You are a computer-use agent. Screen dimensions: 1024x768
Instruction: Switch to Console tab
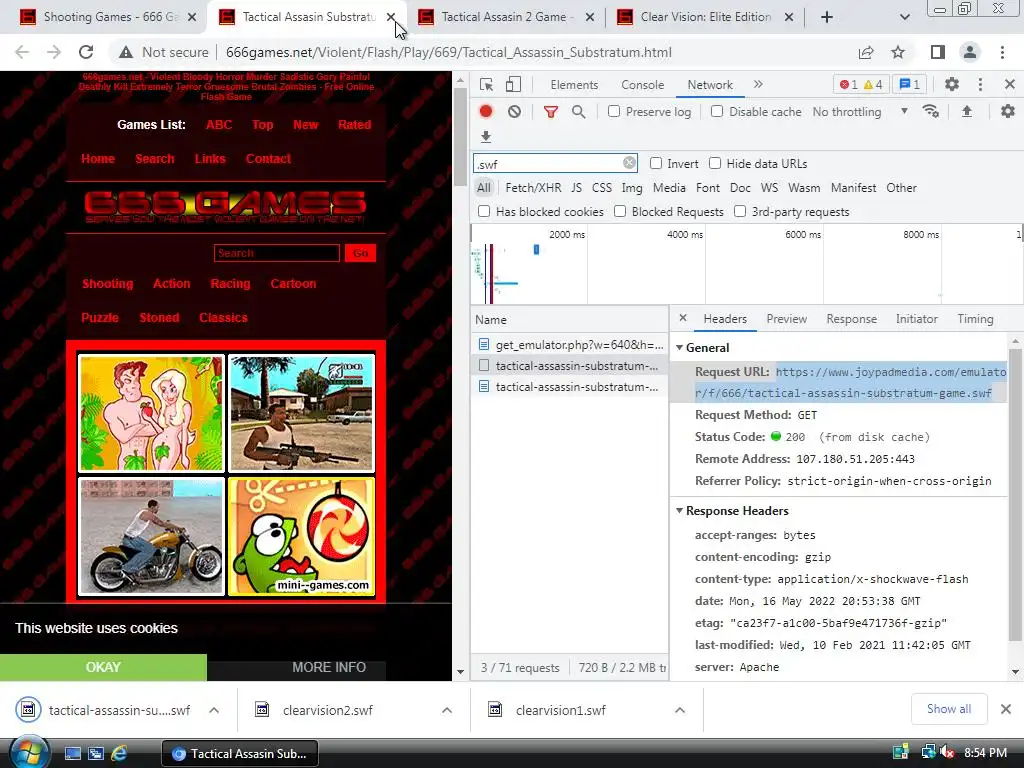click(643, 84)
